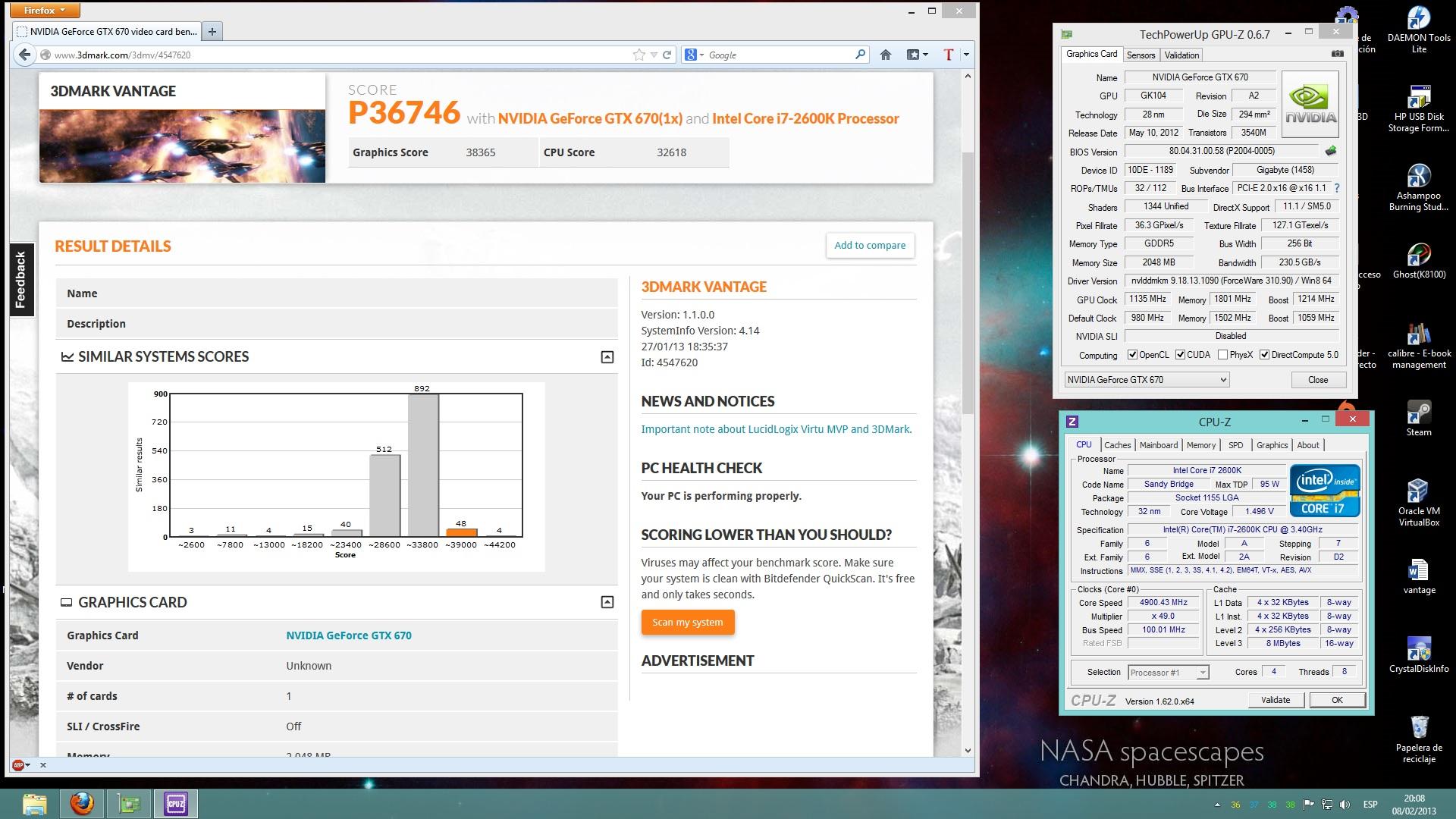
Task: Click the Scan my system button
Action: (688, 623)
